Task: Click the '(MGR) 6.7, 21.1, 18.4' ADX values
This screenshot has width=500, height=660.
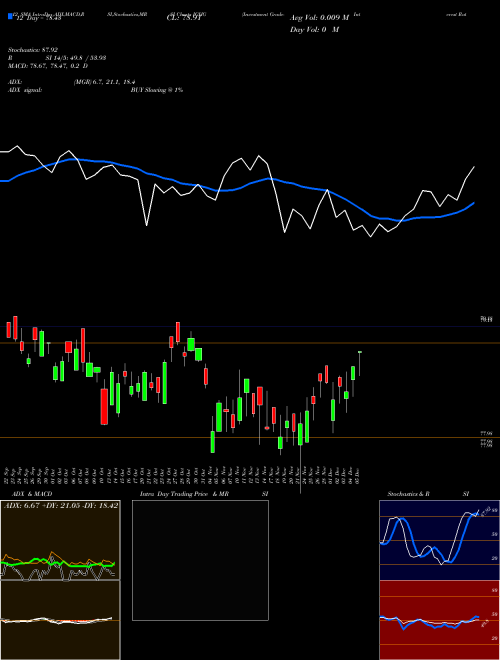Action: [x=104, y=82]
